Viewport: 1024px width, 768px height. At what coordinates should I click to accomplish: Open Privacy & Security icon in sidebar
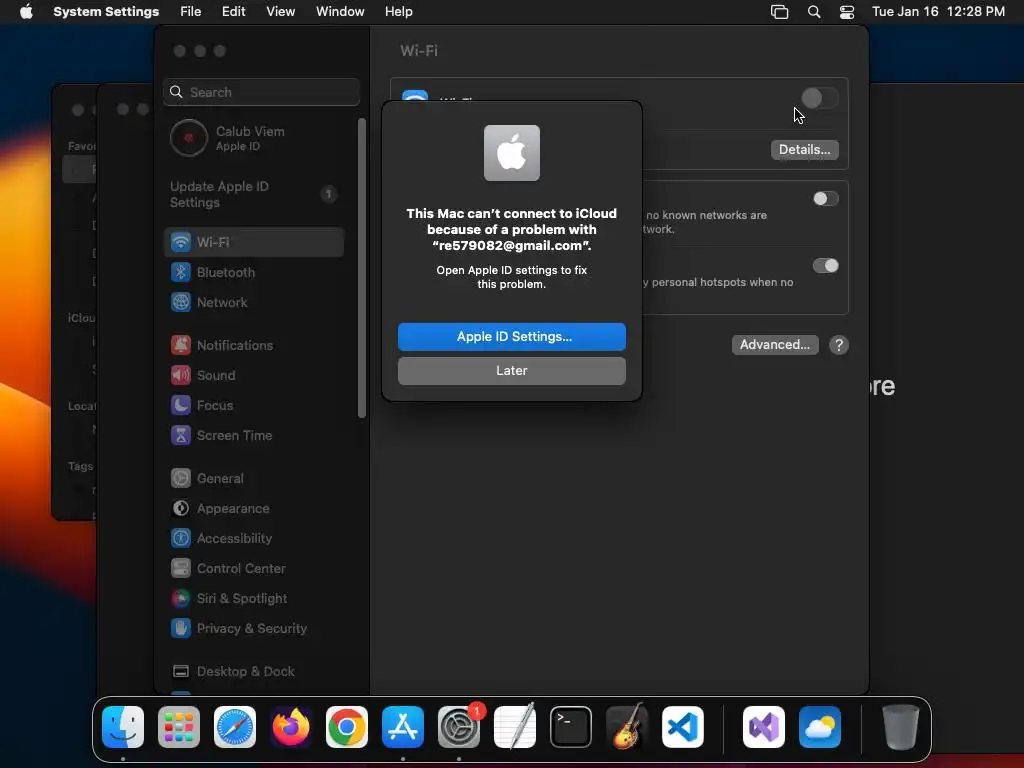point(181,628)
